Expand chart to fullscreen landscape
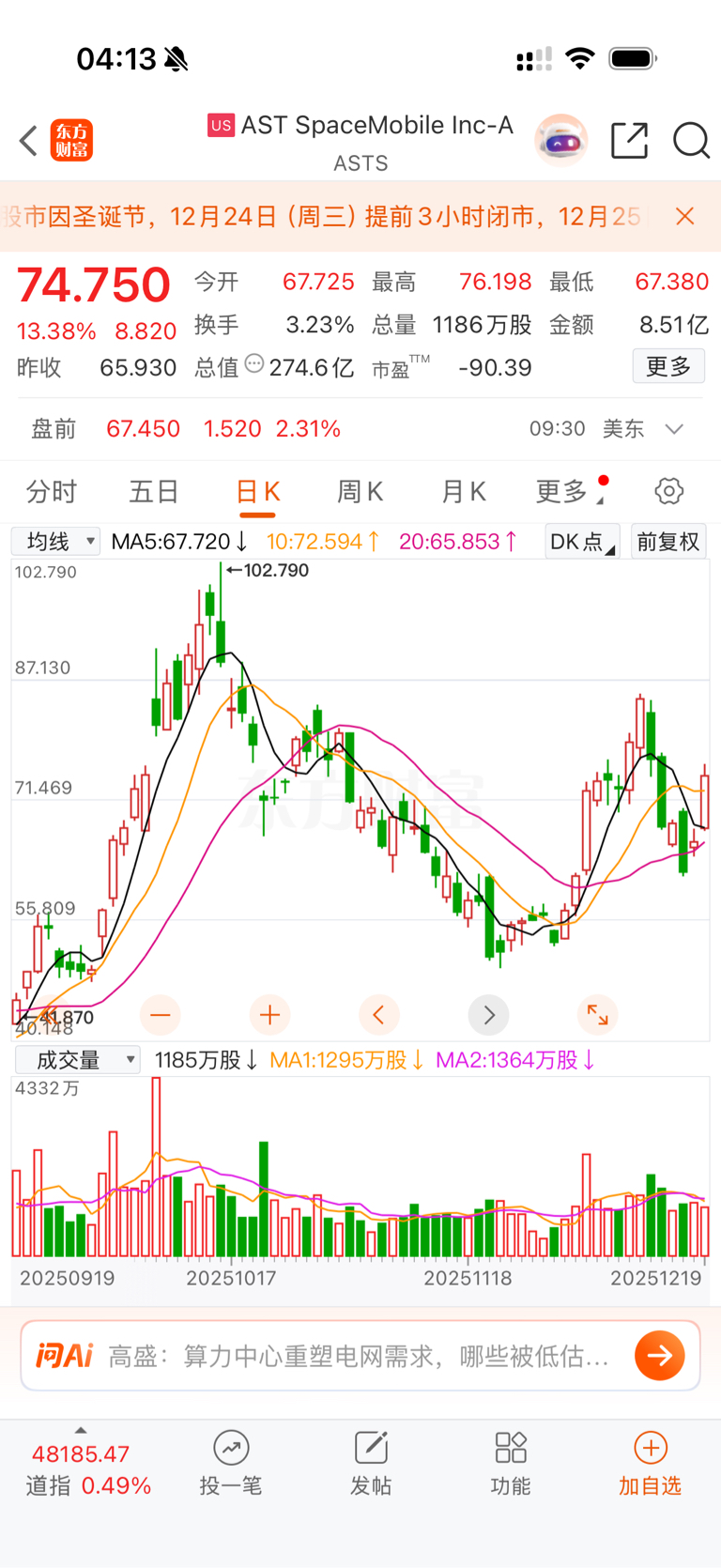The image size is (721, 1568). click(x=597, y=1015)
